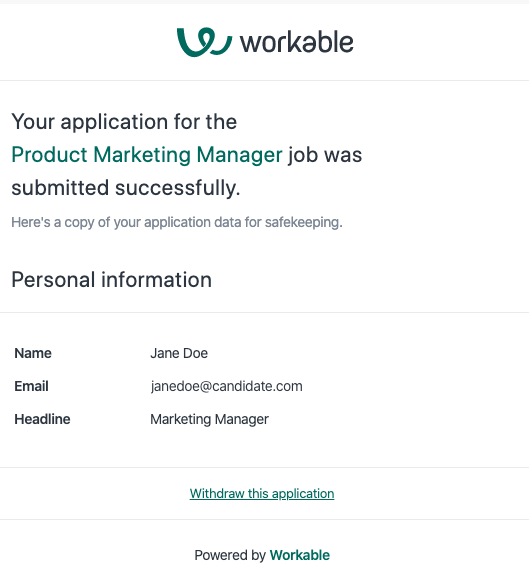Image resolution: width=529 pixels, height=583 pixels.
Task: Click the Email field label
Action: (32, 386)
